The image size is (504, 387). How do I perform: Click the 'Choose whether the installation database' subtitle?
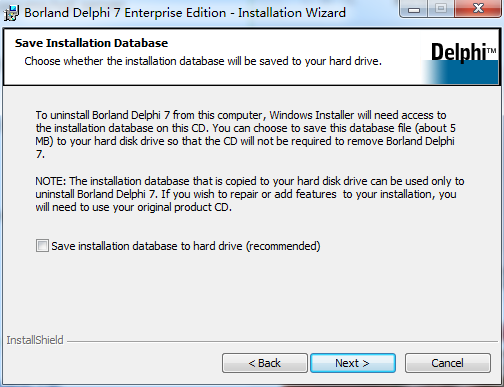point(203,61)
